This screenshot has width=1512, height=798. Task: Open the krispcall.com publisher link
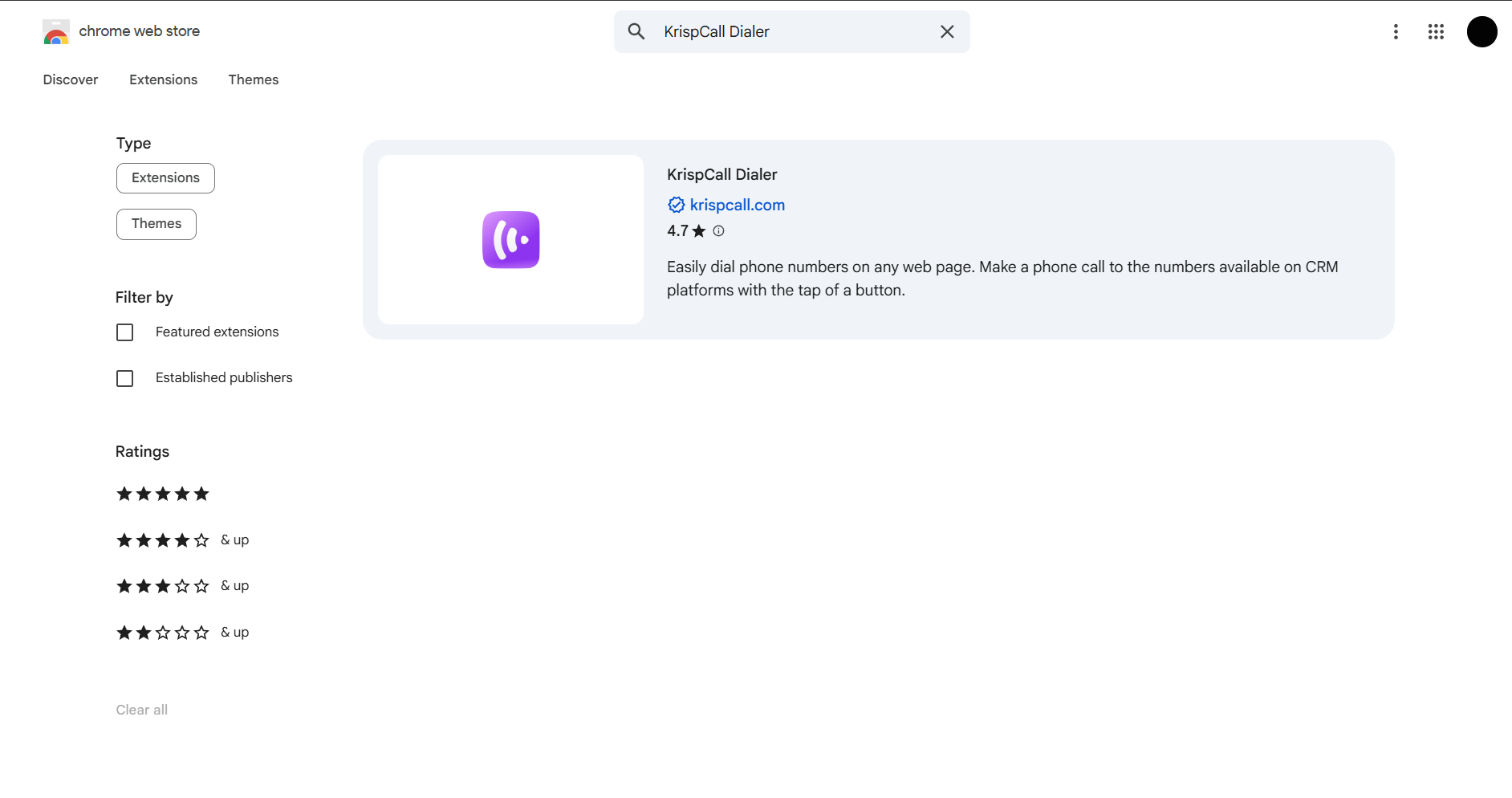(x=738, y=205)
